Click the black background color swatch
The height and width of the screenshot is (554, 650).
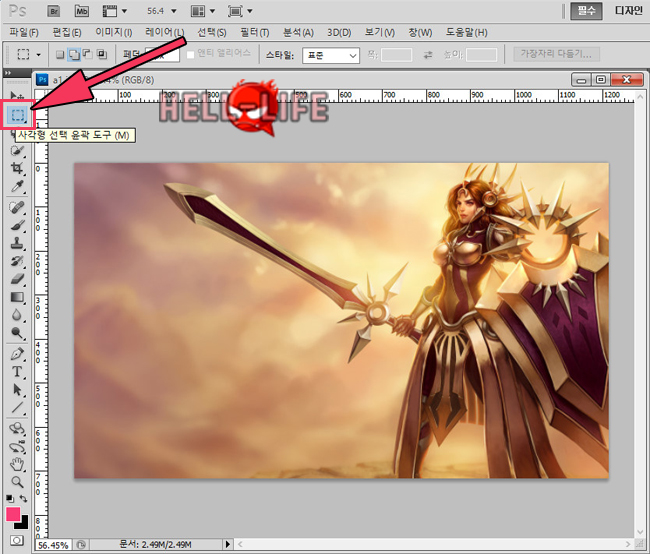point(23,524)
